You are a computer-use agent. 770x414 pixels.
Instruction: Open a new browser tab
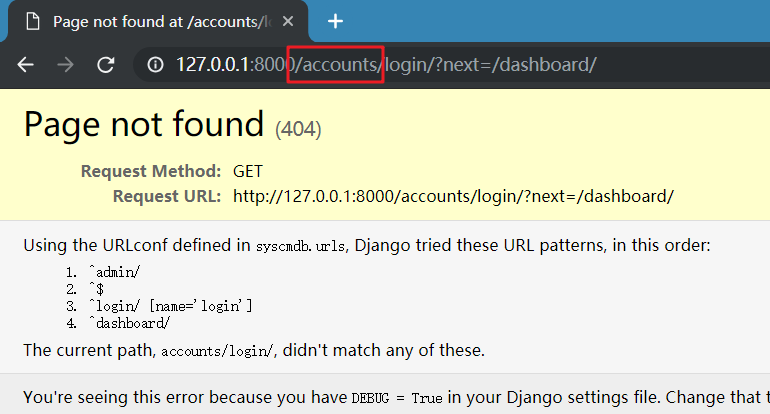[336, 21]
